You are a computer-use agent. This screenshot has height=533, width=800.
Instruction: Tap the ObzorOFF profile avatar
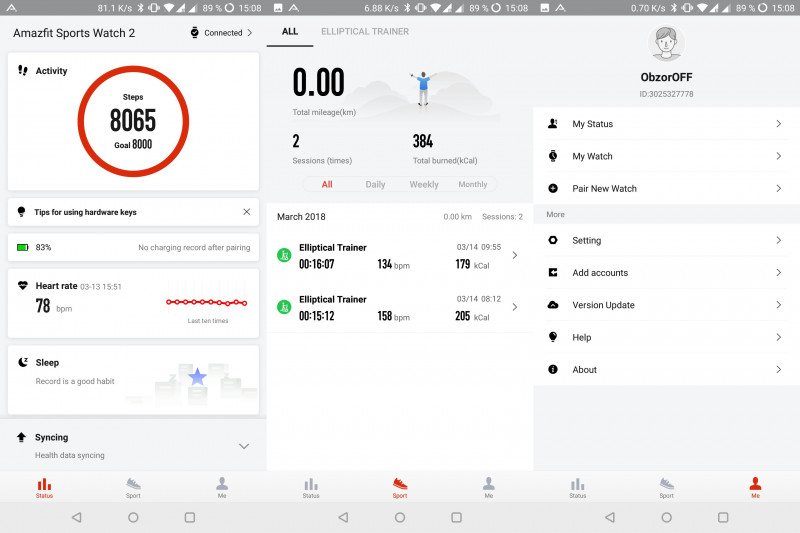[x=666, y=43]
